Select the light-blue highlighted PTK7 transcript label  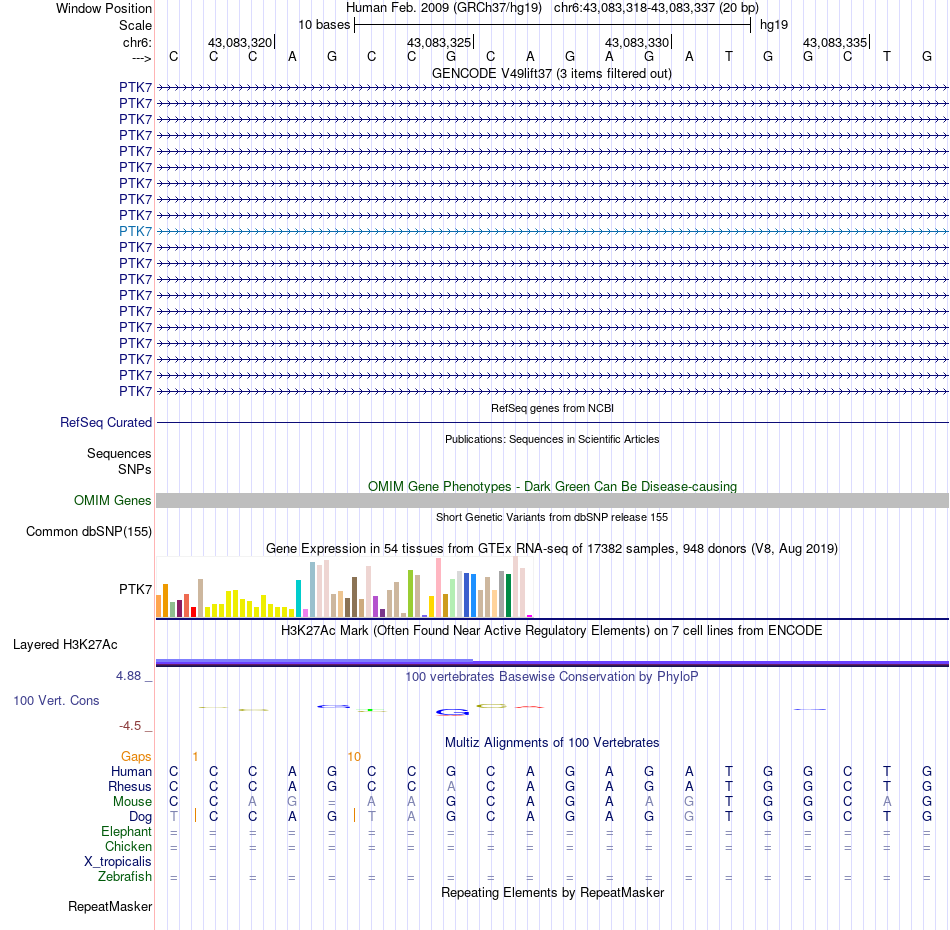click(135, 231)
